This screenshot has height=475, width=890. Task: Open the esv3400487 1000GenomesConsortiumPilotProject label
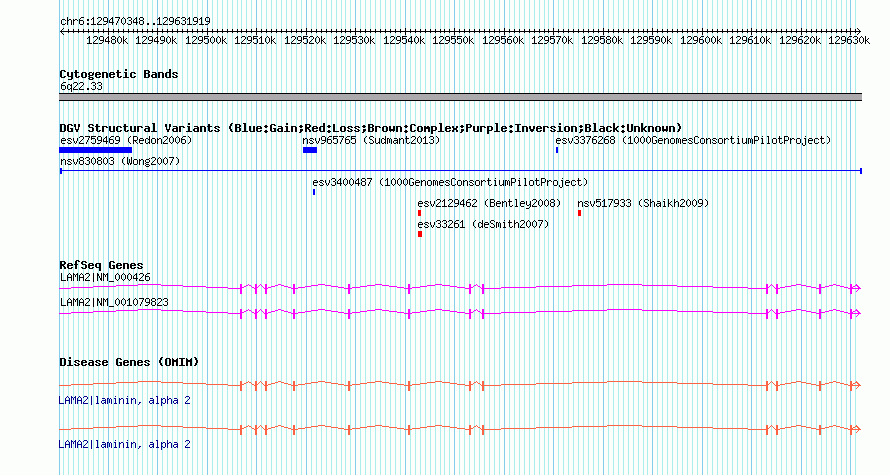[x=450, y=182]
